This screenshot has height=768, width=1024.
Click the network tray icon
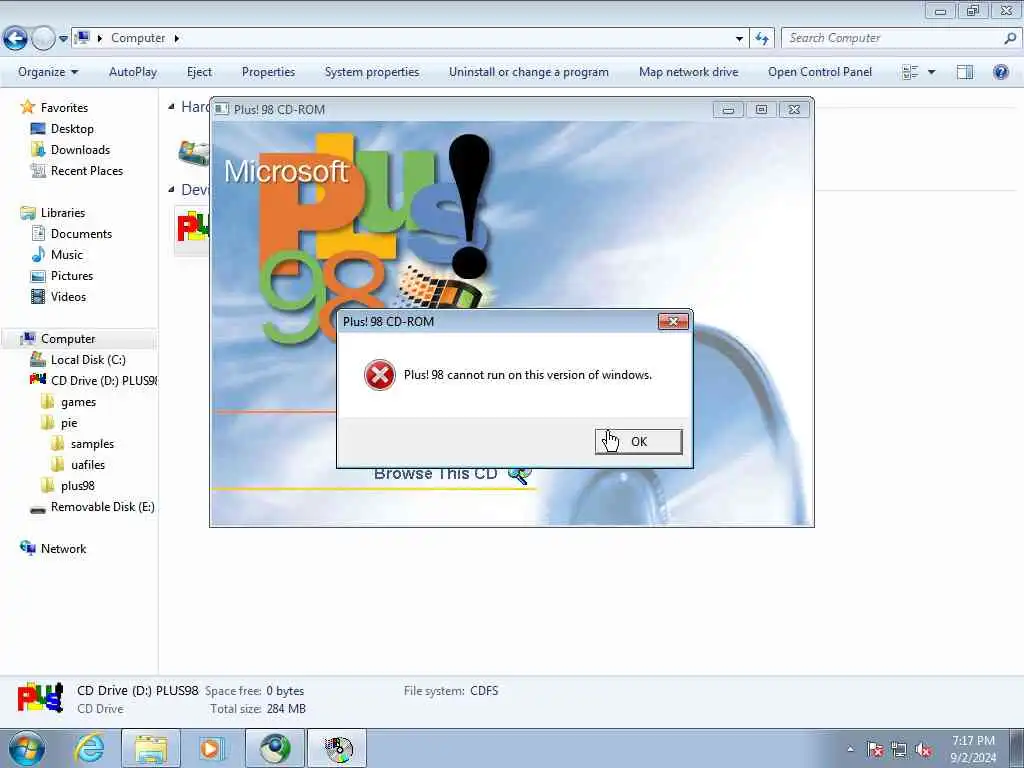(899, 749)
